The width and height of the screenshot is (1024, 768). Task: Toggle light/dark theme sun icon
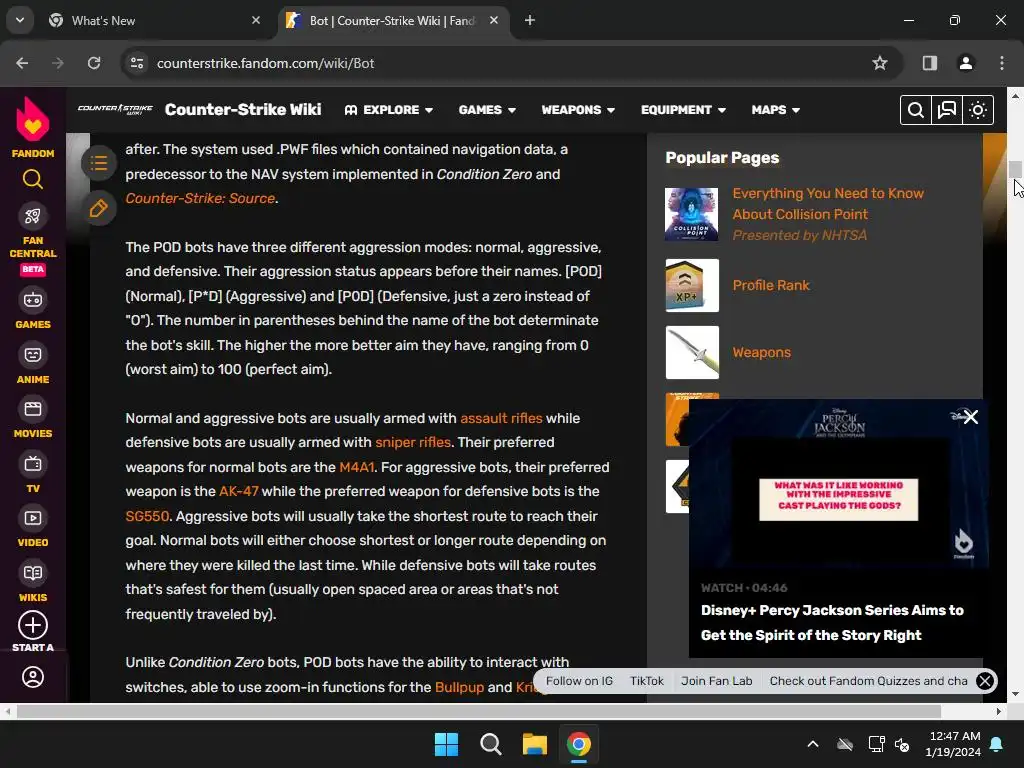978,110
